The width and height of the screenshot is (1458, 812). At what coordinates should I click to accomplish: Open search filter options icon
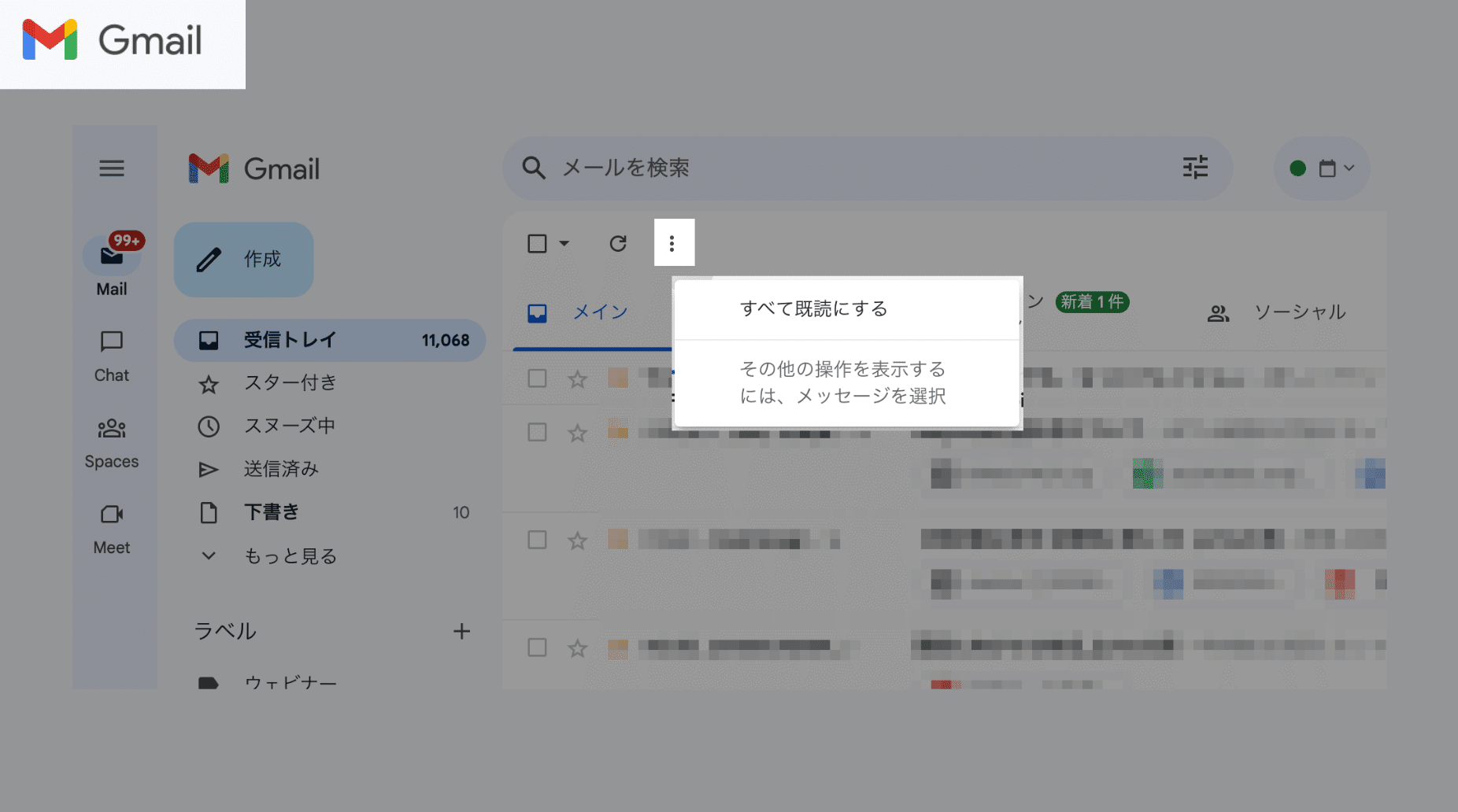[1195, 168]
